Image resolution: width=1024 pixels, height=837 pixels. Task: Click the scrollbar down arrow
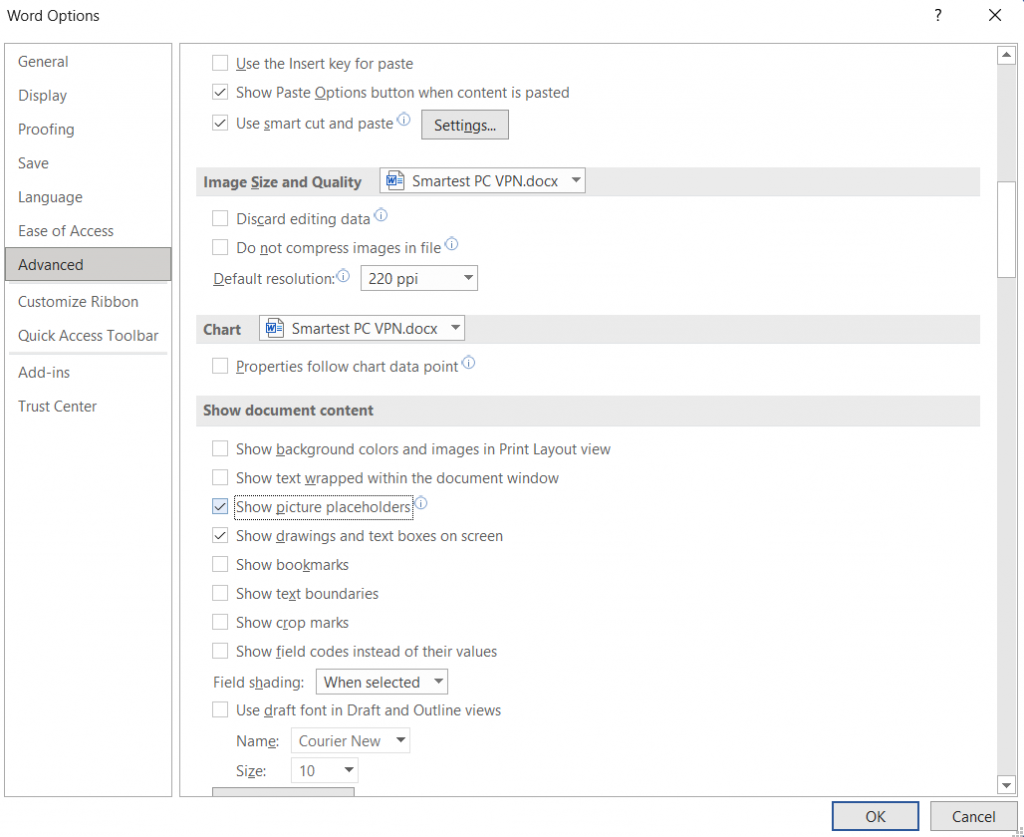[1007, 785]
